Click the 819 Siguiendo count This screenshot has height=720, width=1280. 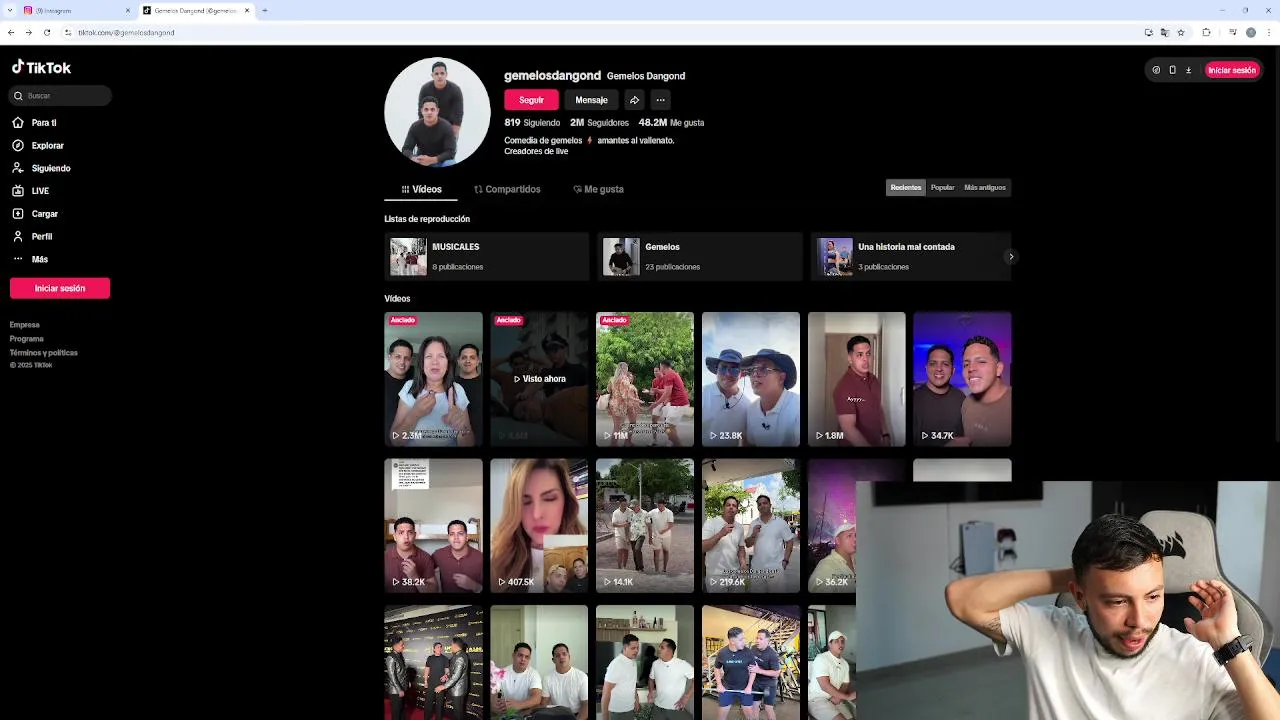532,122
